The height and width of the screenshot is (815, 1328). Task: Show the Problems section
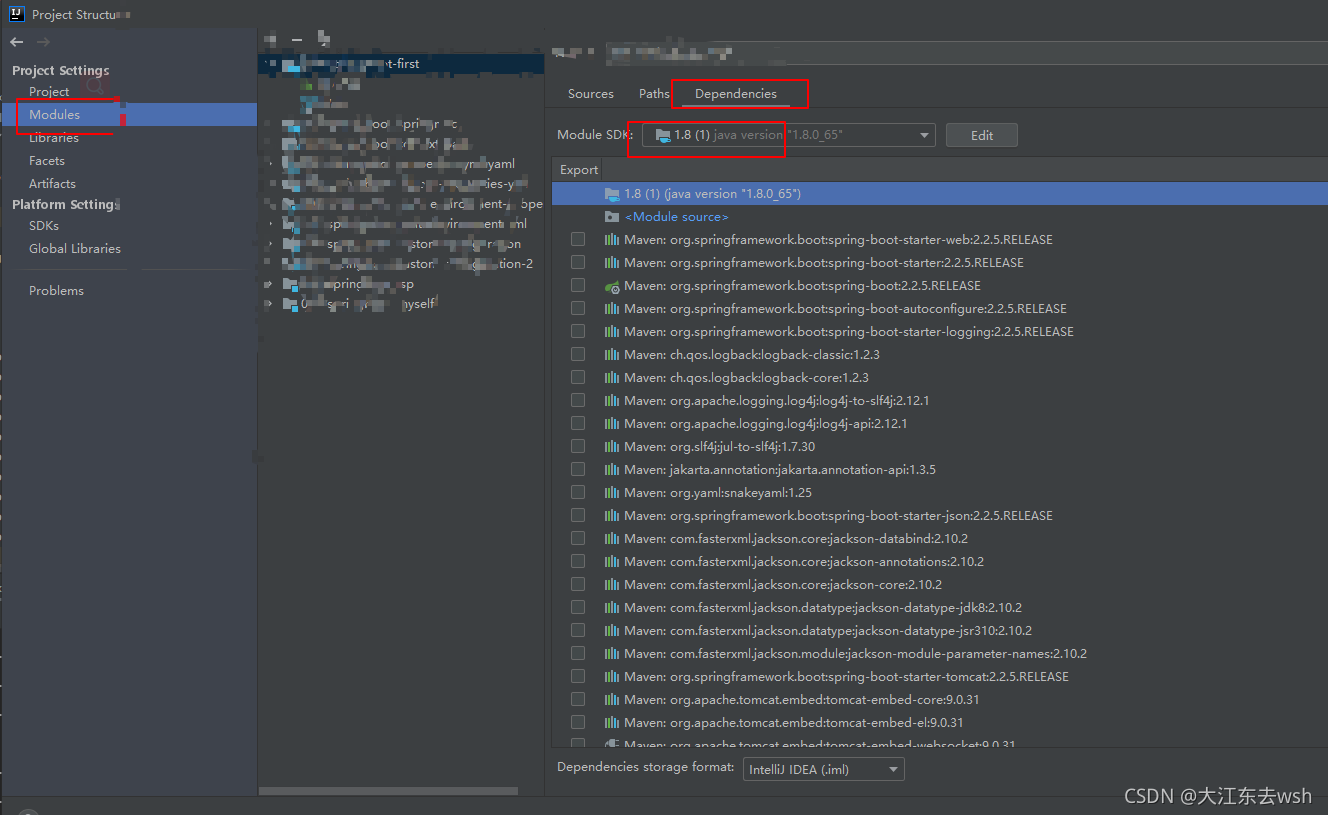tap(57, 291)
